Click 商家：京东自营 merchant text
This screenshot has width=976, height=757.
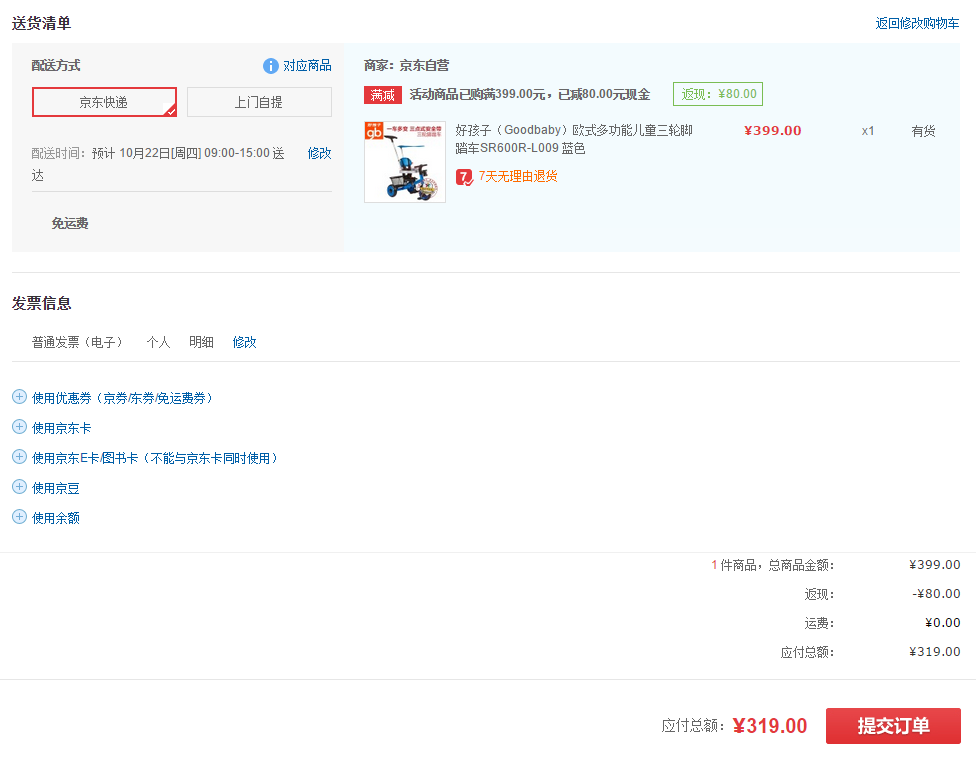coord(406,65)
